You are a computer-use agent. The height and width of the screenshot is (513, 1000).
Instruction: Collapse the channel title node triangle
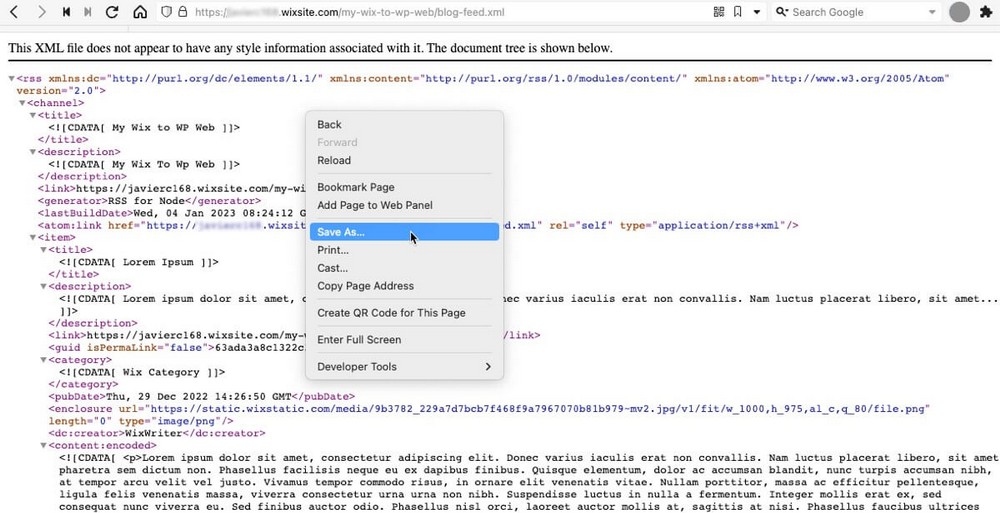point(33,115)
